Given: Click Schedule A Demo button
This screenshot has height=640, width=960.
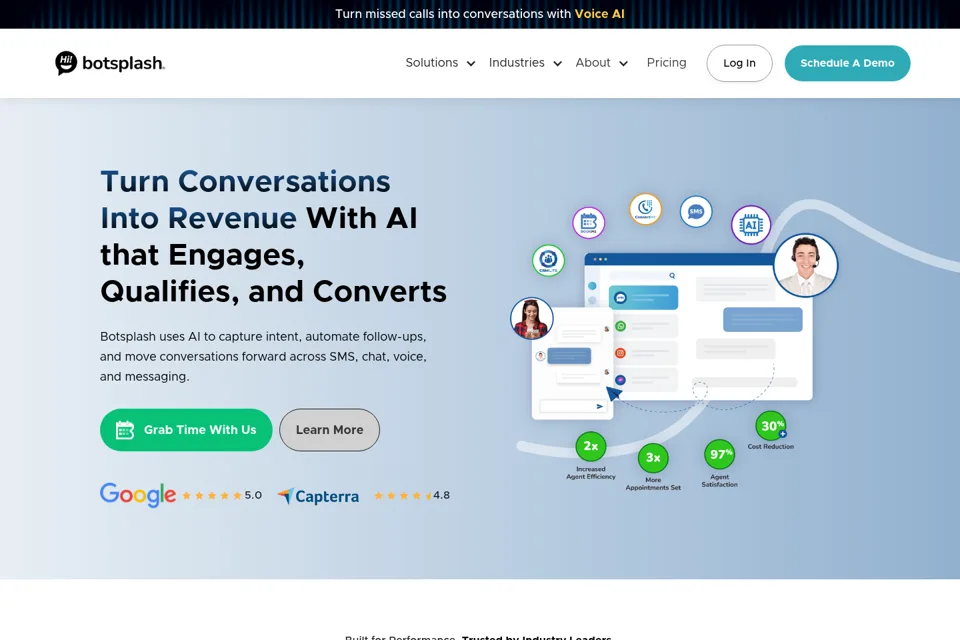Looking at the screenshot, I should coord(847,63).
